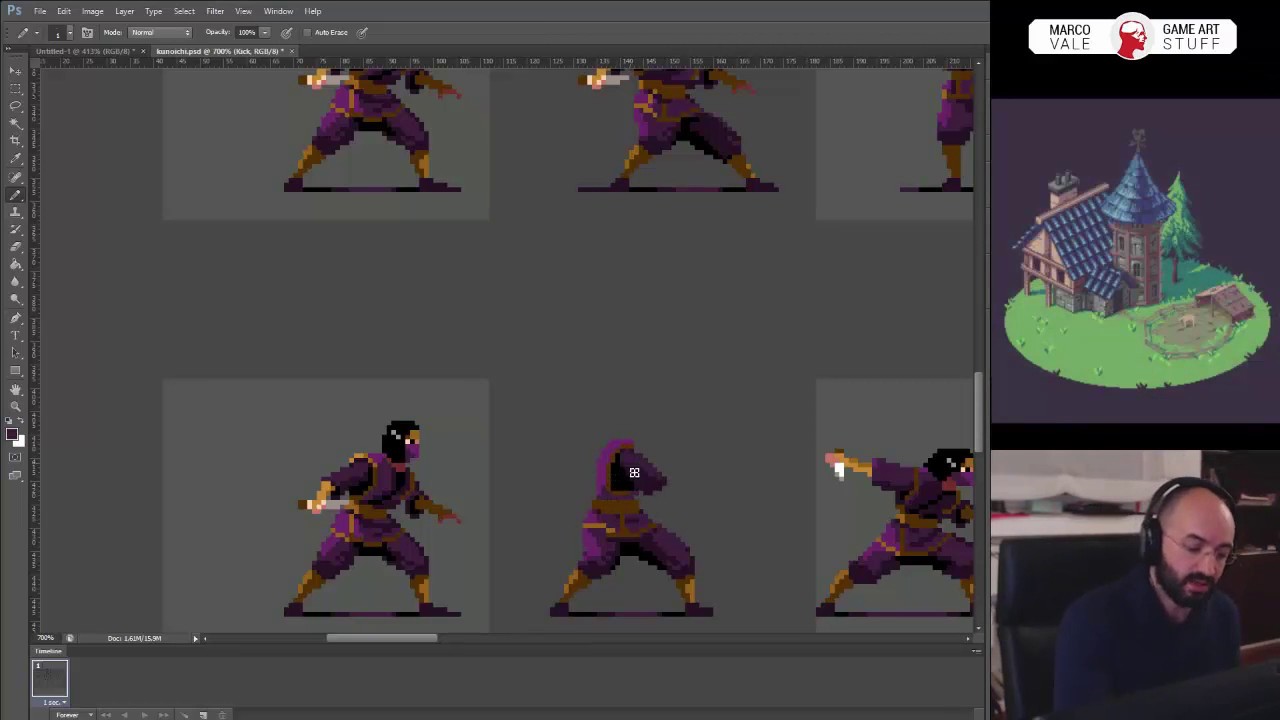This screenshot has width=1280, height=720.
Task: Select the Clone Stamp tool
Action: tap(15, 212)
